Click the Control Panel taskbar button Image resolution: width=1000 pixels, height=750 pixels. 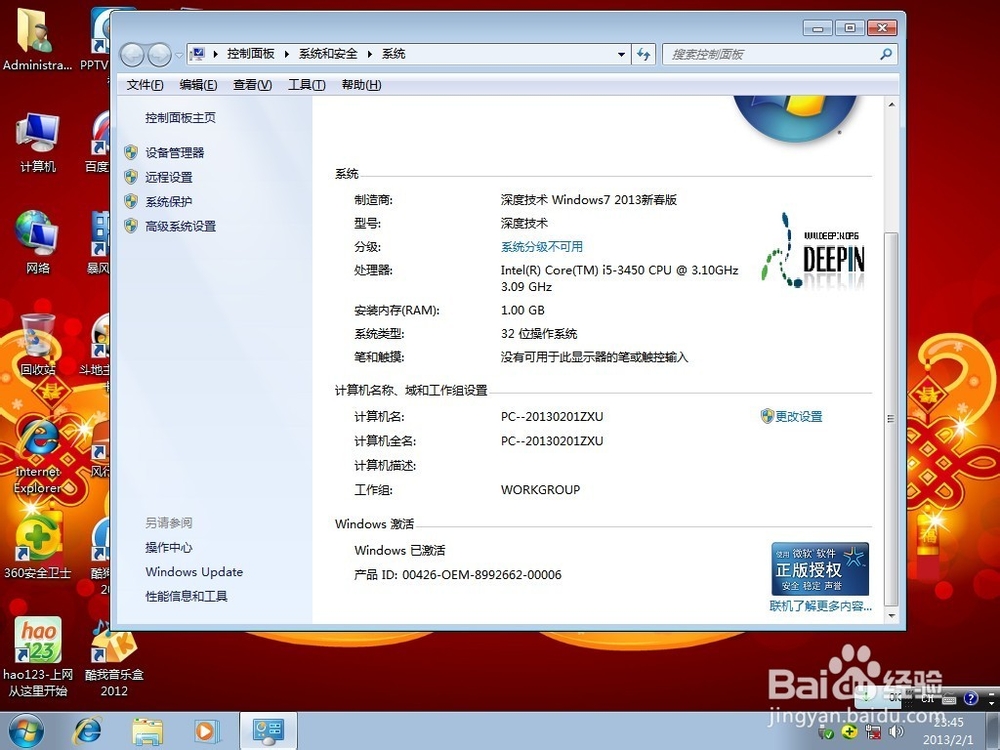[x=268, y=732]
